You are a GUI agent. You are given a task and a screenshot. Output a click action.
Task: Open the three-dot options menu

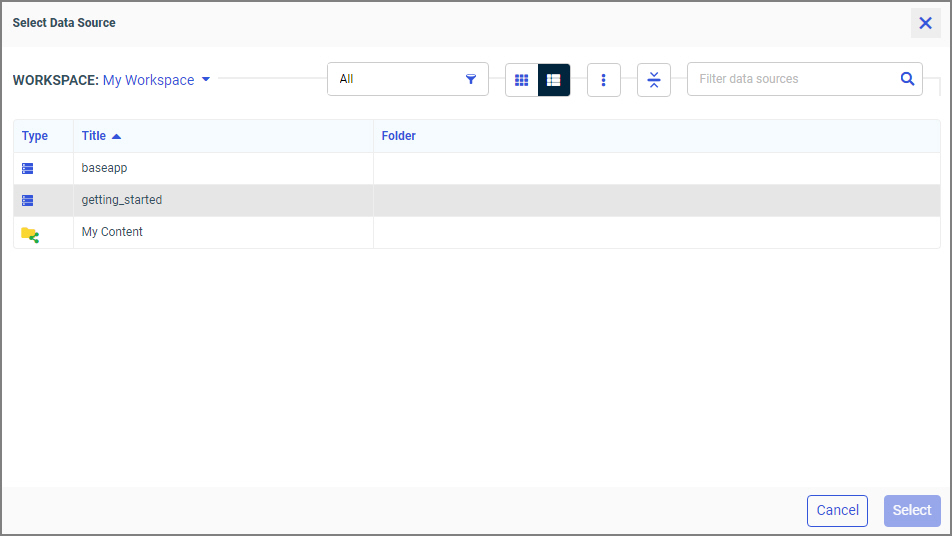click(604, 80)
